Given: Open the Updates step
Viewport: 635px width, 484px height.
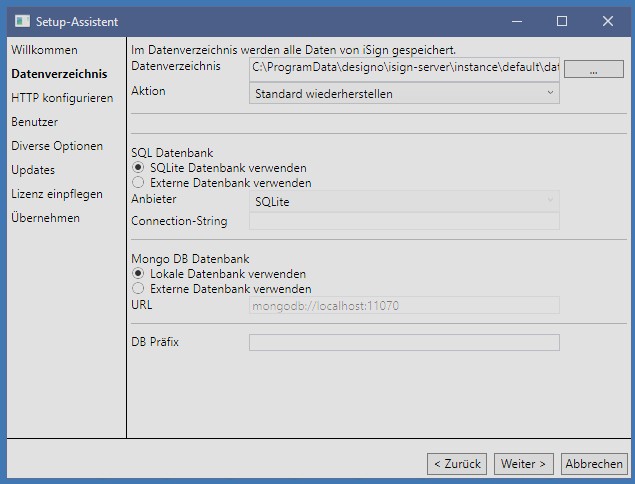Looking at the screenshot, I should 33,170.
